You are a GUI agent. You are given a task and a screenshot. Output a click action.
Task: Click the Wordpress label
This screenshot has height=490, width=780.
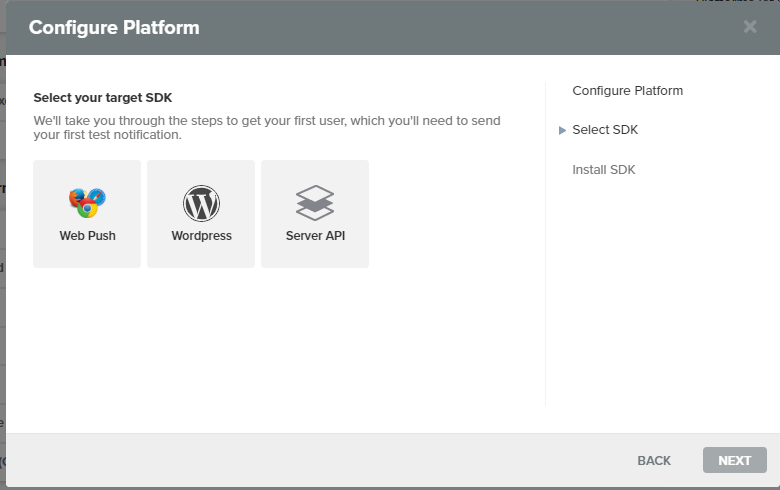(x=201, y=236)
